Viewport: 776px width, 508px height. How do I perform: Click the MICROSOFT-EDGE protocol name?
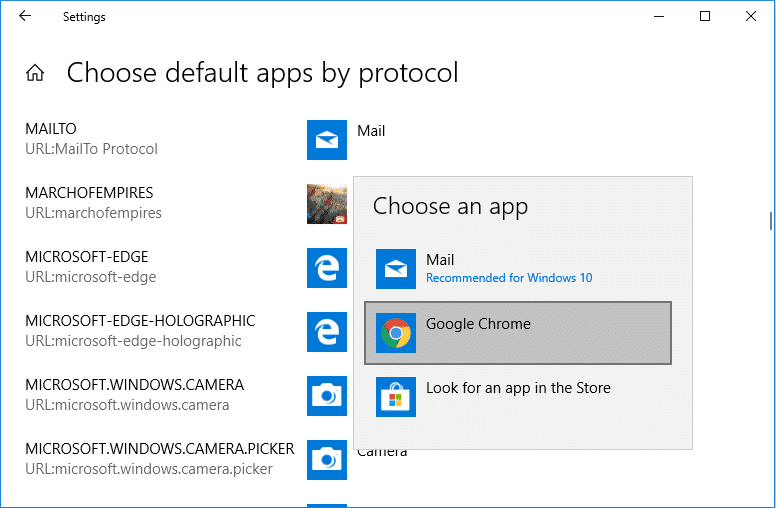click(x=87, y=256)
